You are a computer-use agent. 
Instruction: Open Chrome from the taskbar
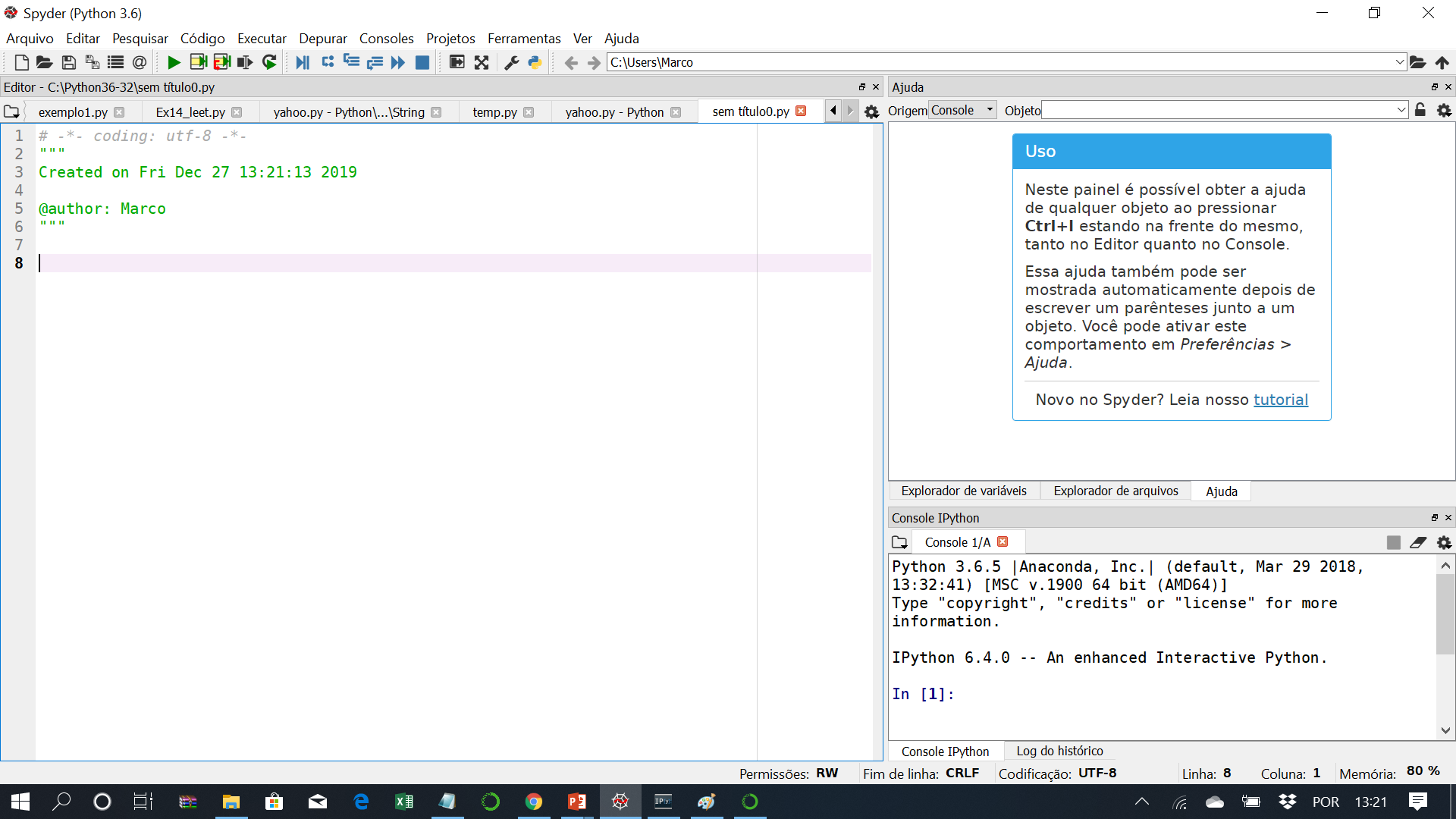point(534,802)
